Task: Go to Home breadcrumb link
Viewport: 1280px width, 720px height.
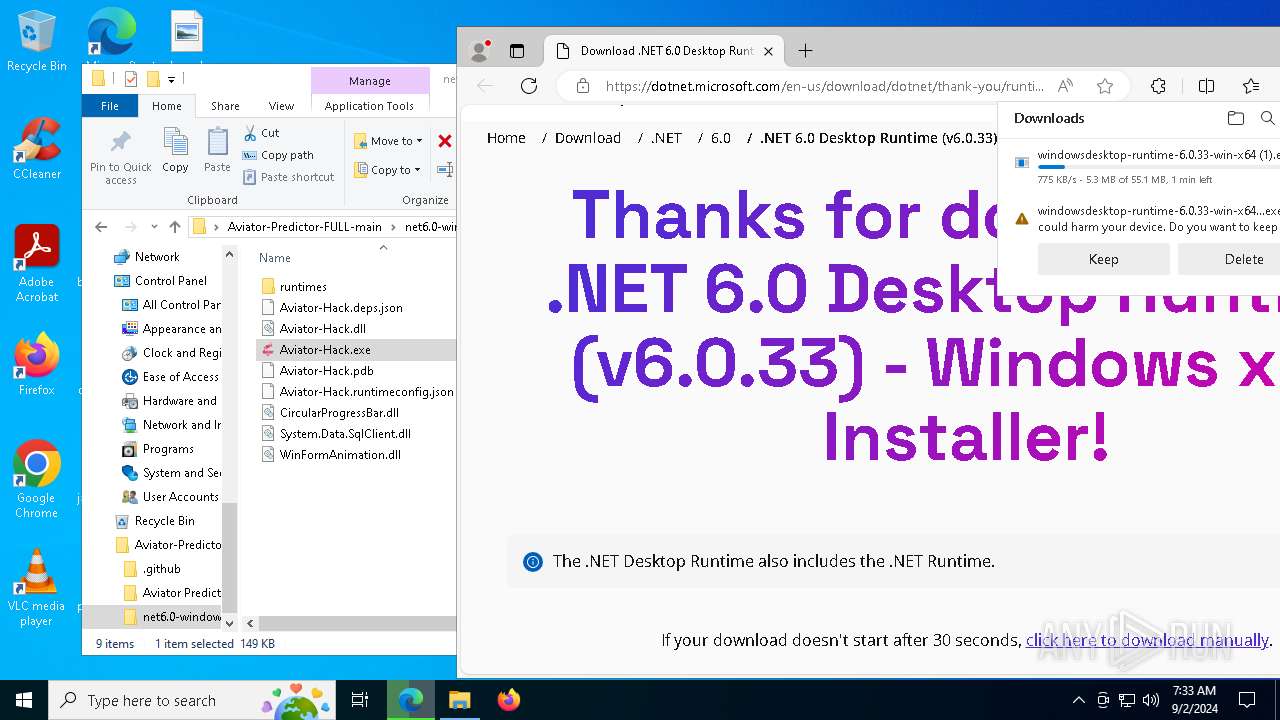Action: pos(506,138)
